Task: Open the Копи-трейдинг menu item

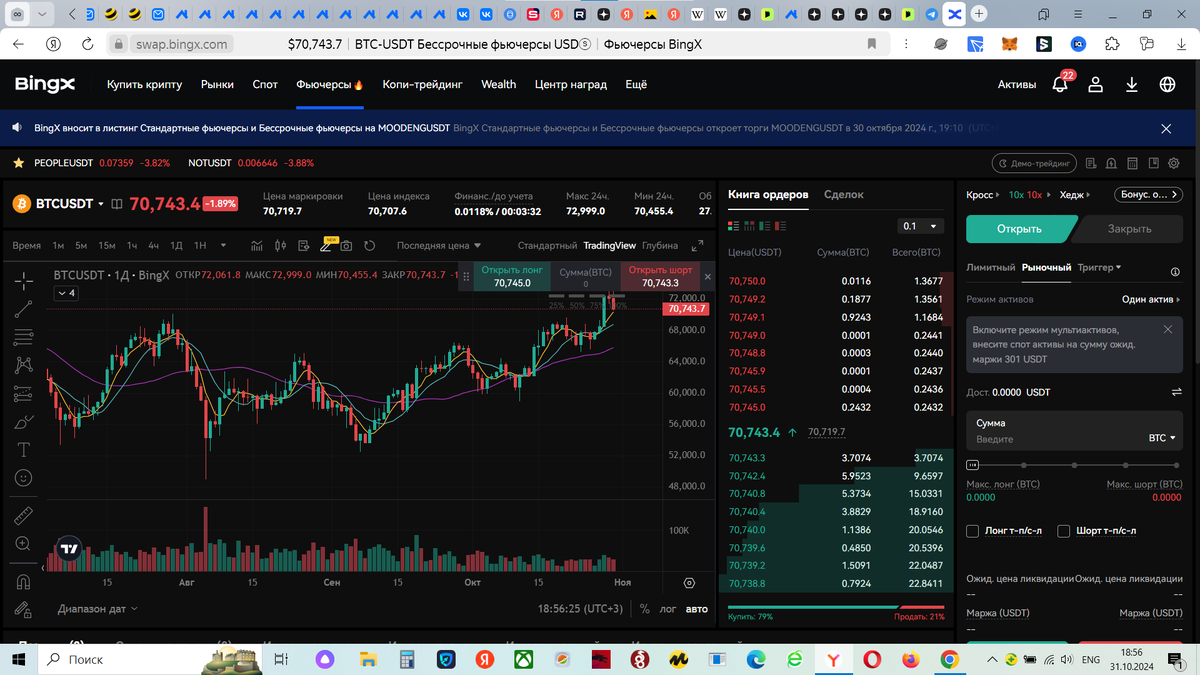Action: pos(422,85)
